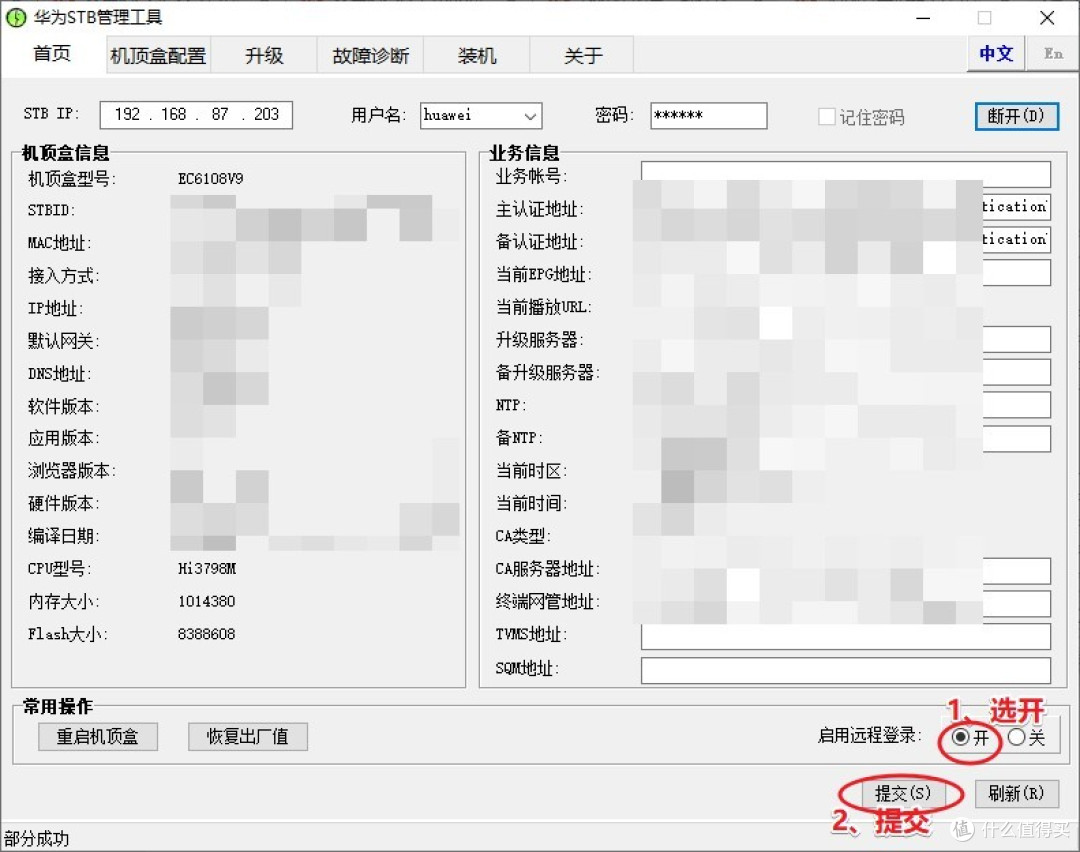Screen dimensions: 1080x852
Task: Click the 断开(D) disconnect button
Action: coord(1017,116)
